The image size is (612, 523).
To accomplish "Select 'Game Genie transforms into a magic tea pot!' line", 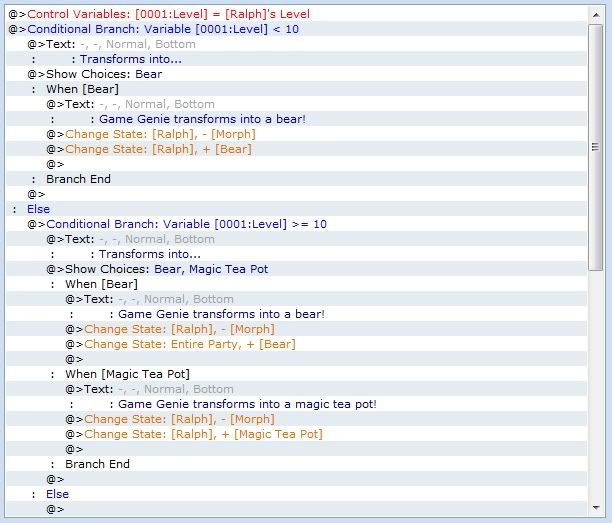I will click(297, 404).
